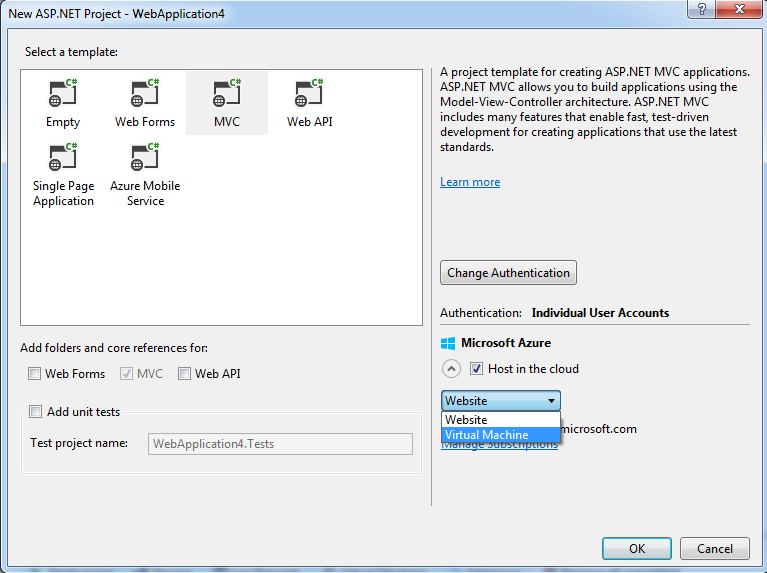
Task: Click the Microsoft Azure Windows logo
Action: 448,343
